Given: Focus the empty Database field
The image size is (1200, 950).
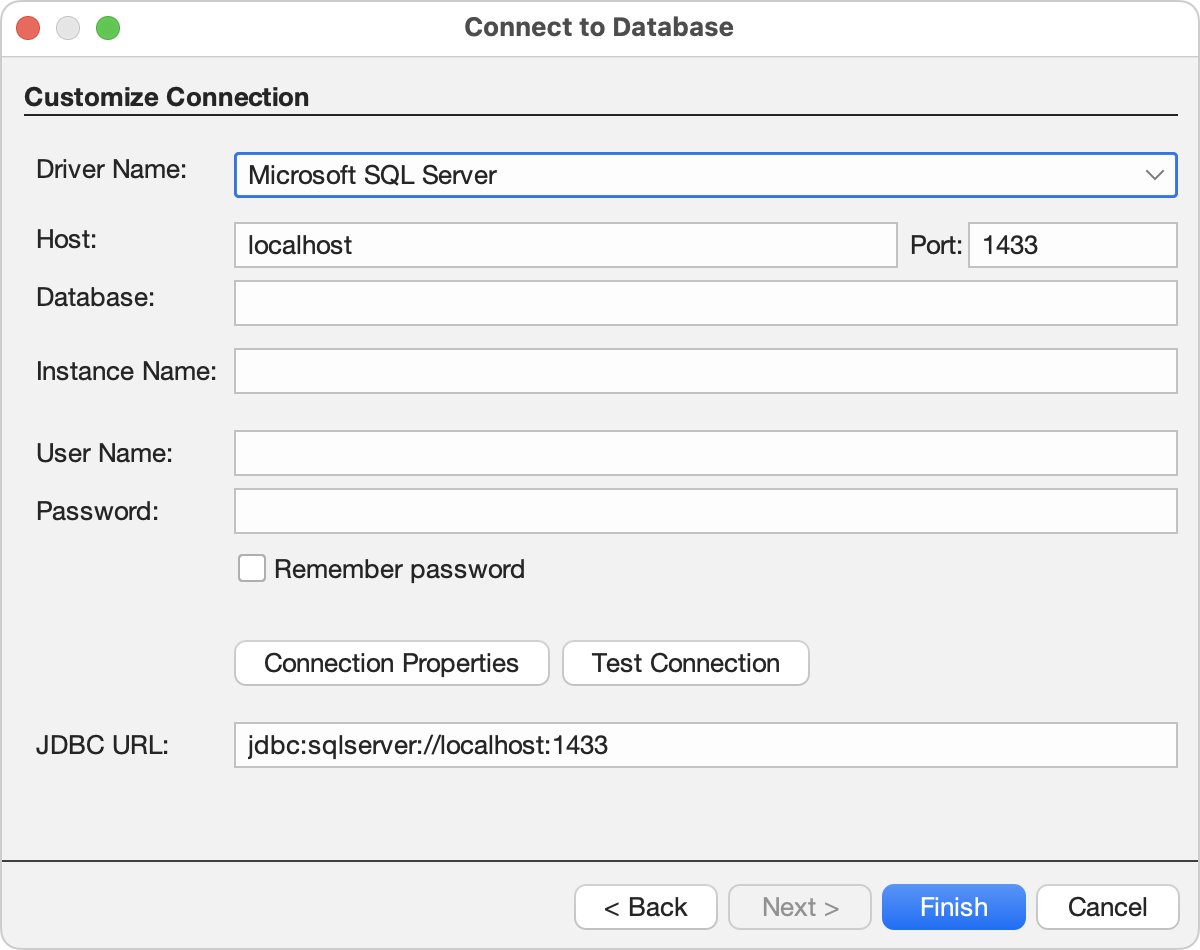Looking at the screenshot, I should pyautogui.click(x=705, y=303).
